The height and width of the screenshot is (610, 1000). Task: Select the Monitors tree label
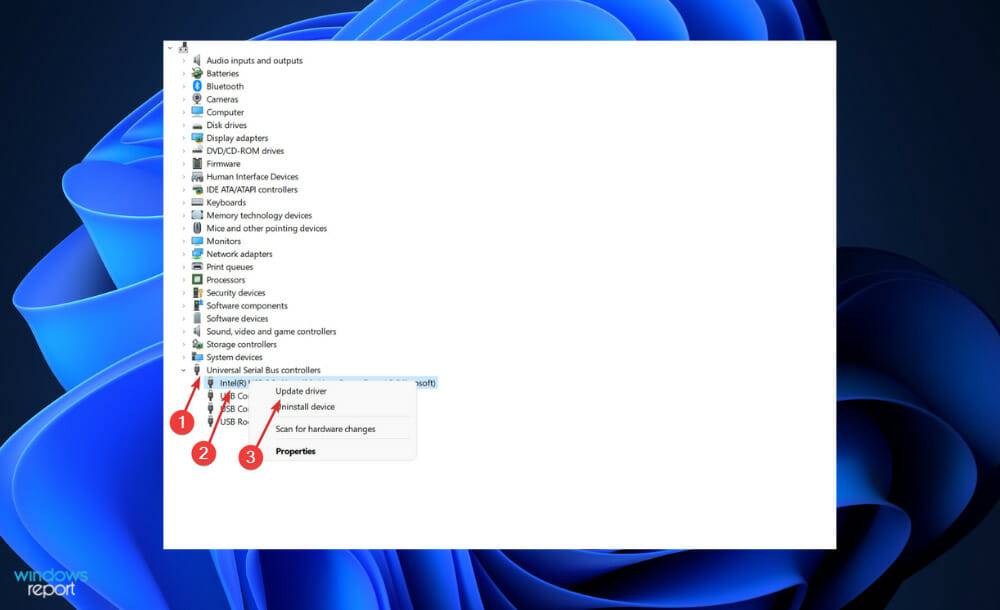(223, 241)
